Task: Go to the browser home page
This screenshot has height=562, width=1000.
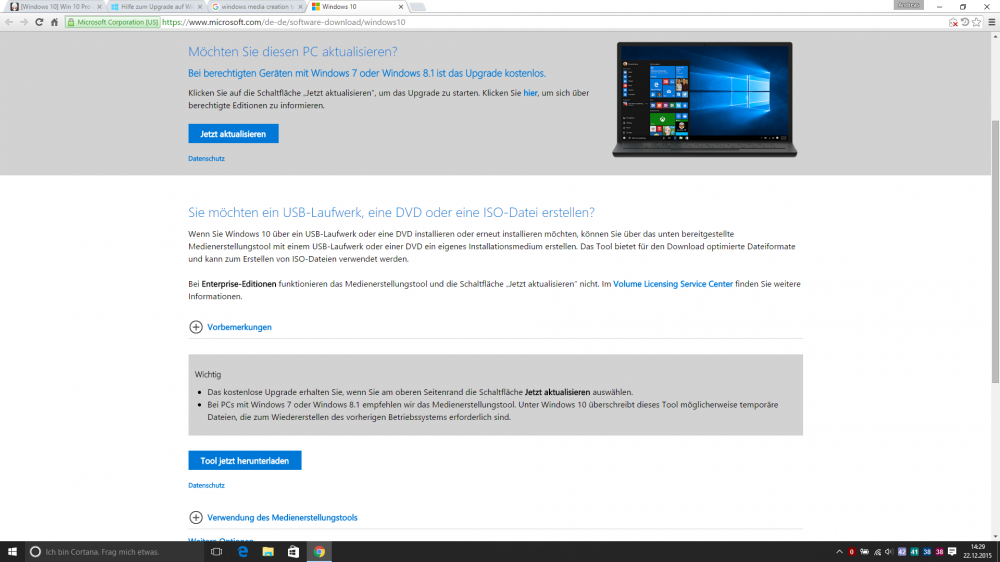Action: (x=54, y=21)
